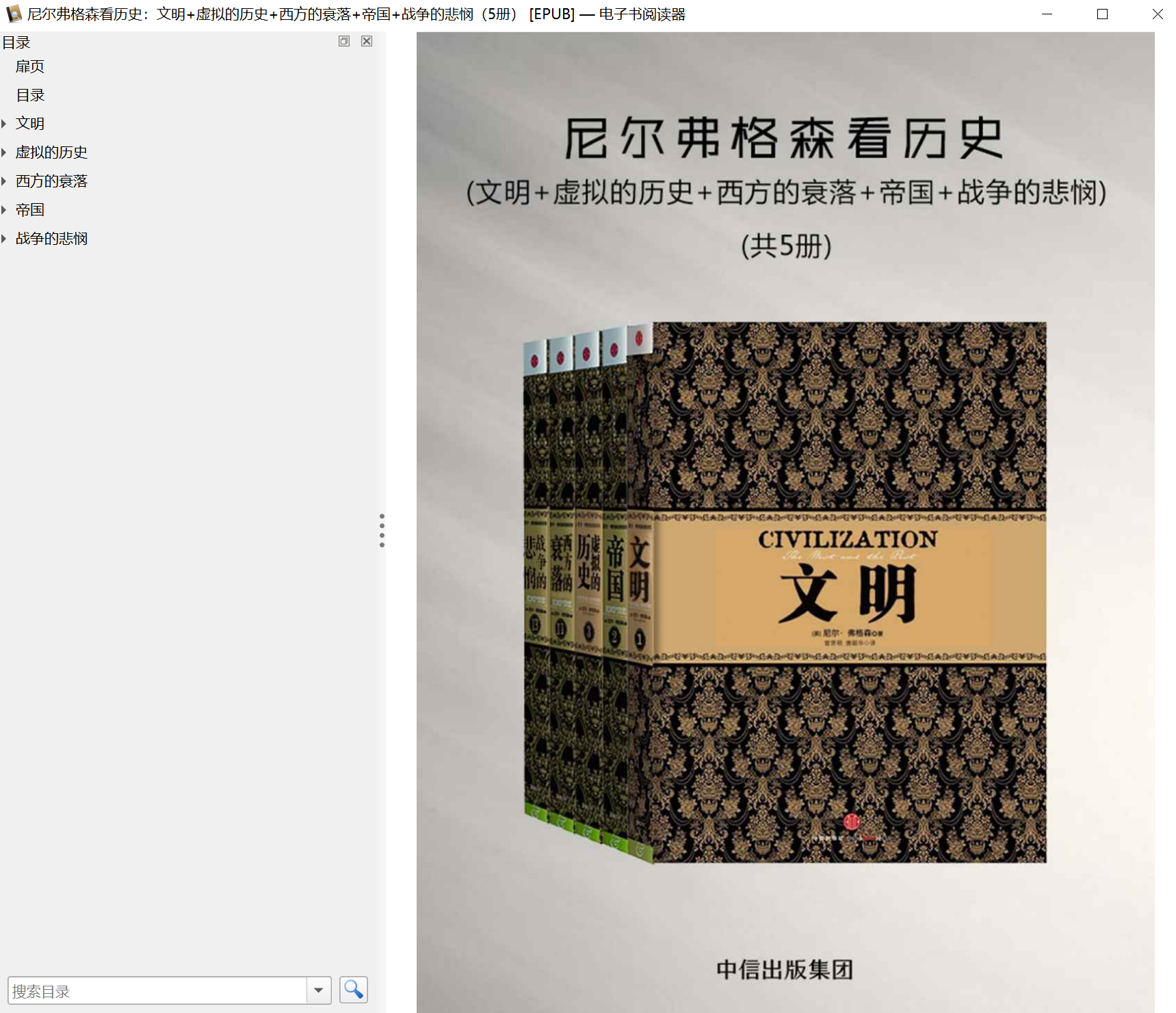
Task: Go to the 目录 entry in contents
Action: click(30, 95)
